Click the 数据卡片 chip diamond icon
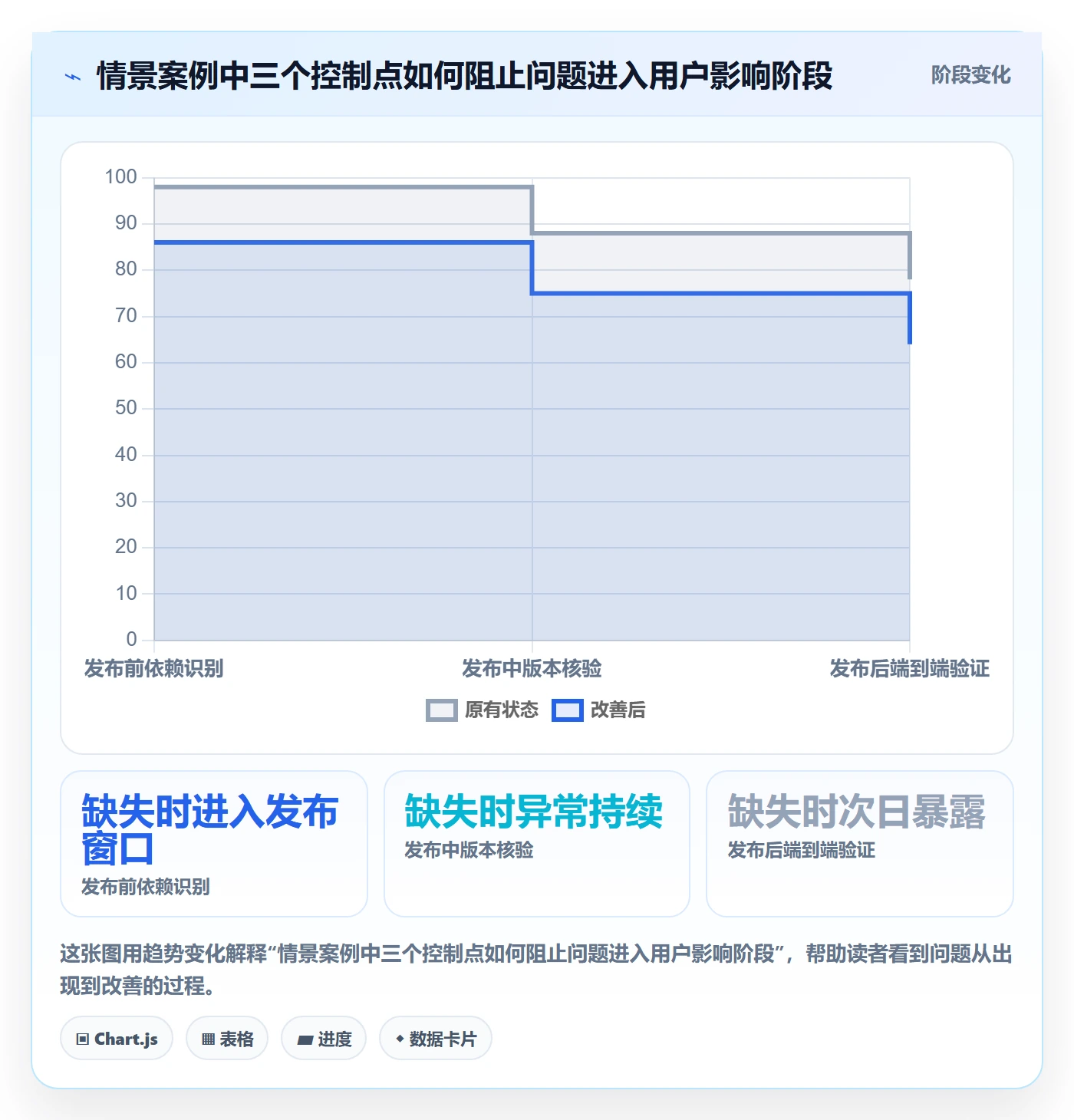 coord(400,1039)
